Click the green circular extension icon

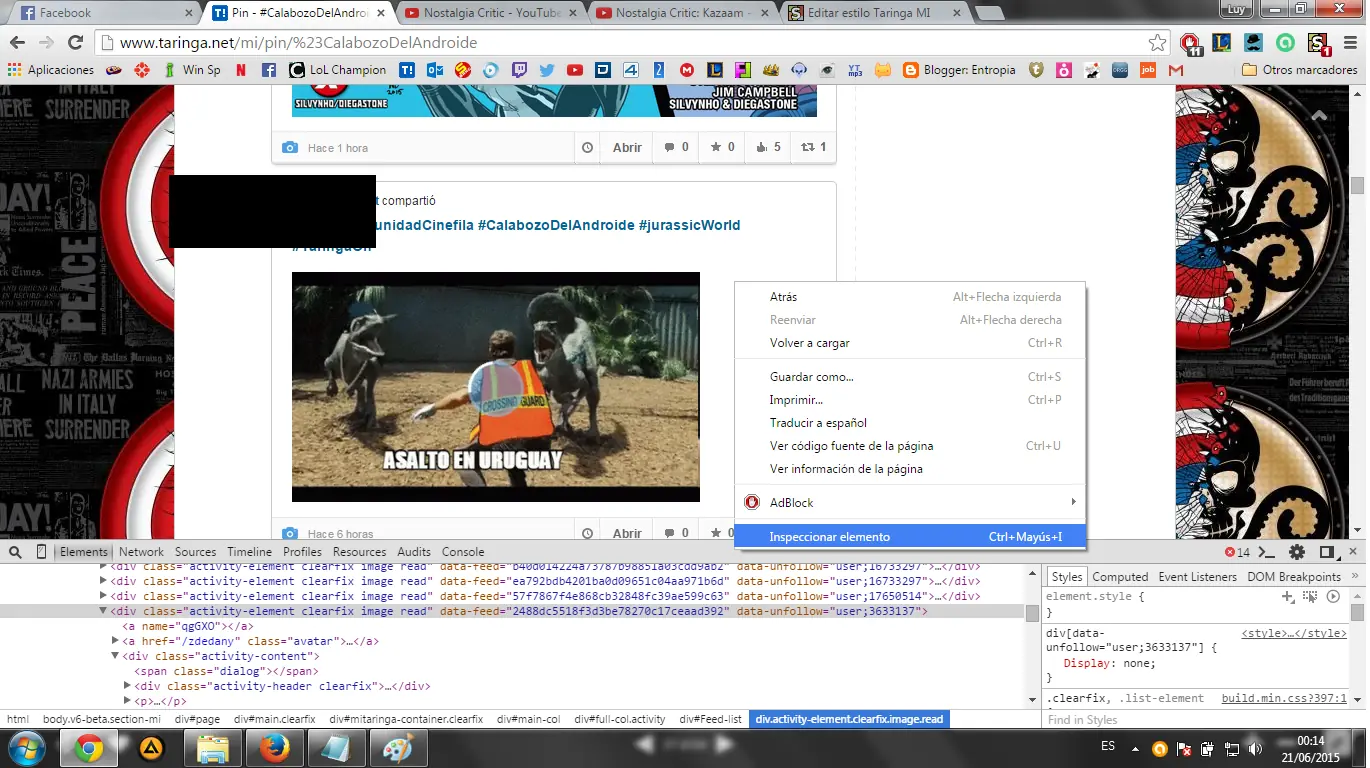click(x=1286, y=43)
